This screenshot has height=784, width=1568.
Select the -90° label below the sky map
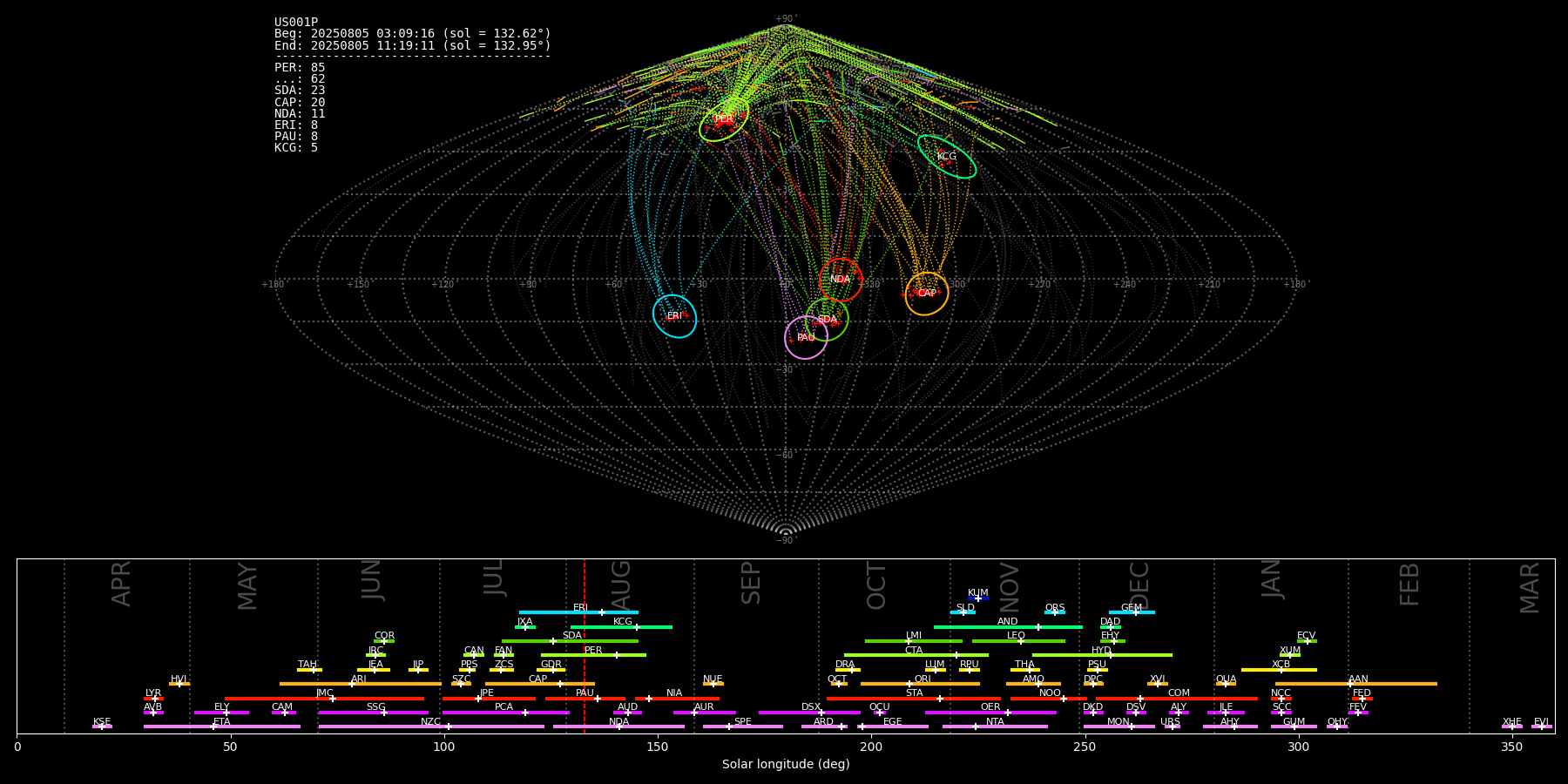coord(786,540)
